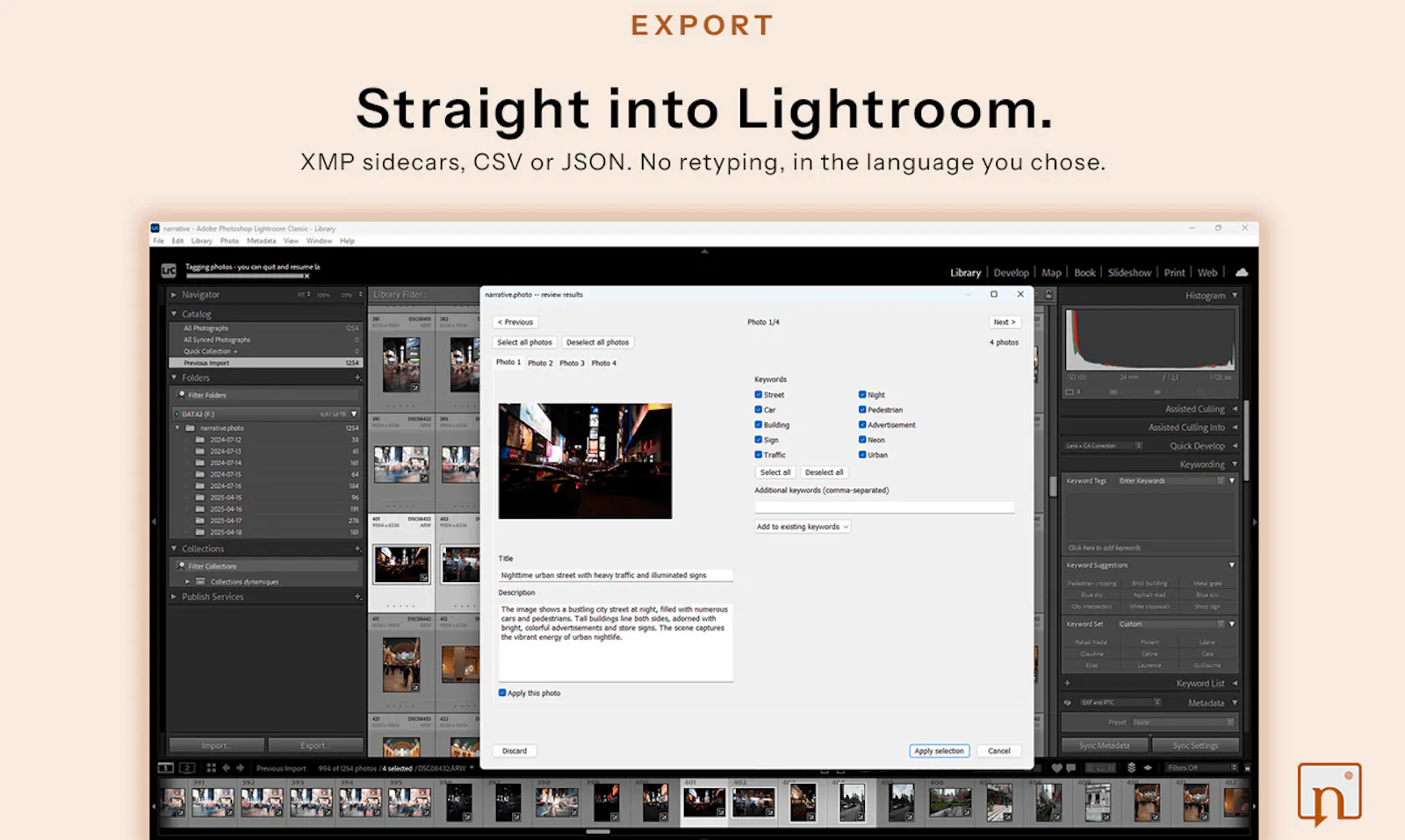Open the Keyword Set Custom dropdown
1405x840 pixels.
click(x=1171, y=624)
